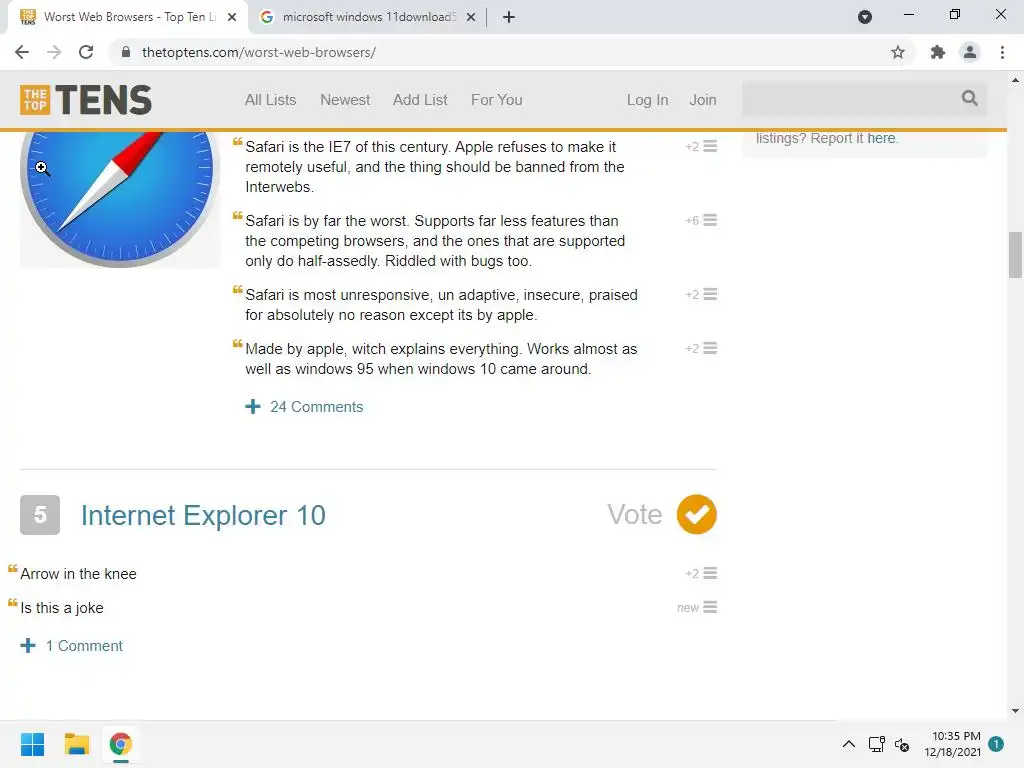1024x768 pixels.
Task: Click the Vote label for Internet Explorer 10
Action: pyautogui.click(x=634, y=515)
